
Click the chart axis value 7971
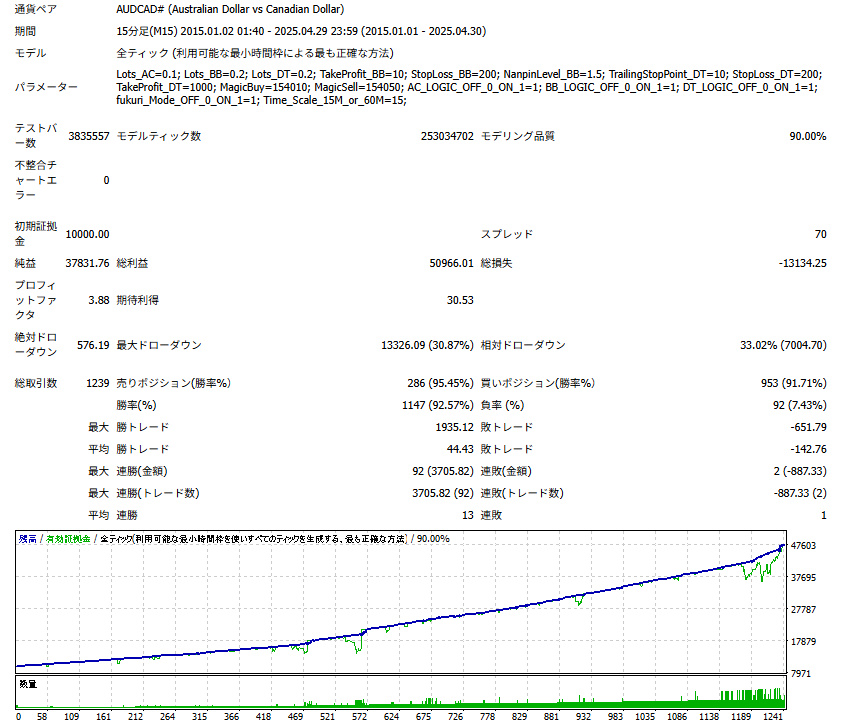(x=801, y=674)
